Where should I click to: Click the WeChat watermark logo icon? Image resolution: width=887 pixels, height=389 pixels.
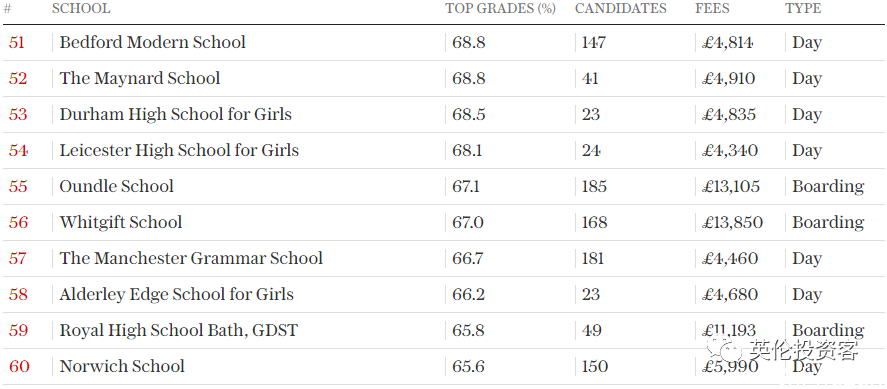(x=726, y=349)
